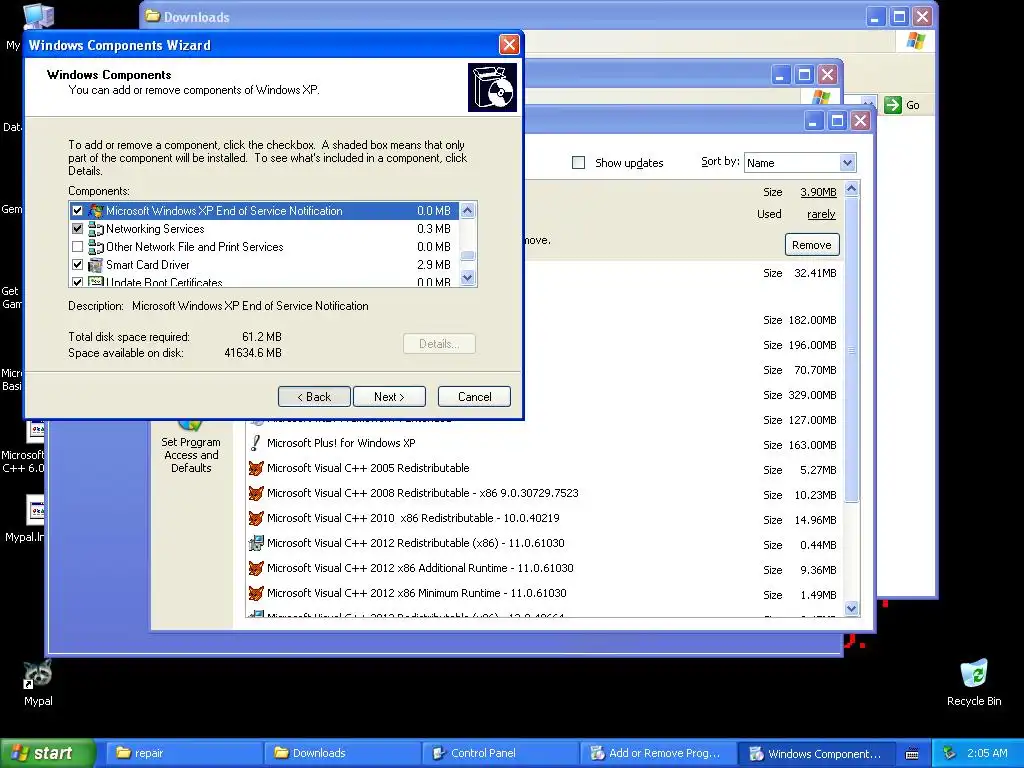This screenshot has width=1024, height=768.
Task: Click the components list scroll-down arrow
Action: click(468, 278)
